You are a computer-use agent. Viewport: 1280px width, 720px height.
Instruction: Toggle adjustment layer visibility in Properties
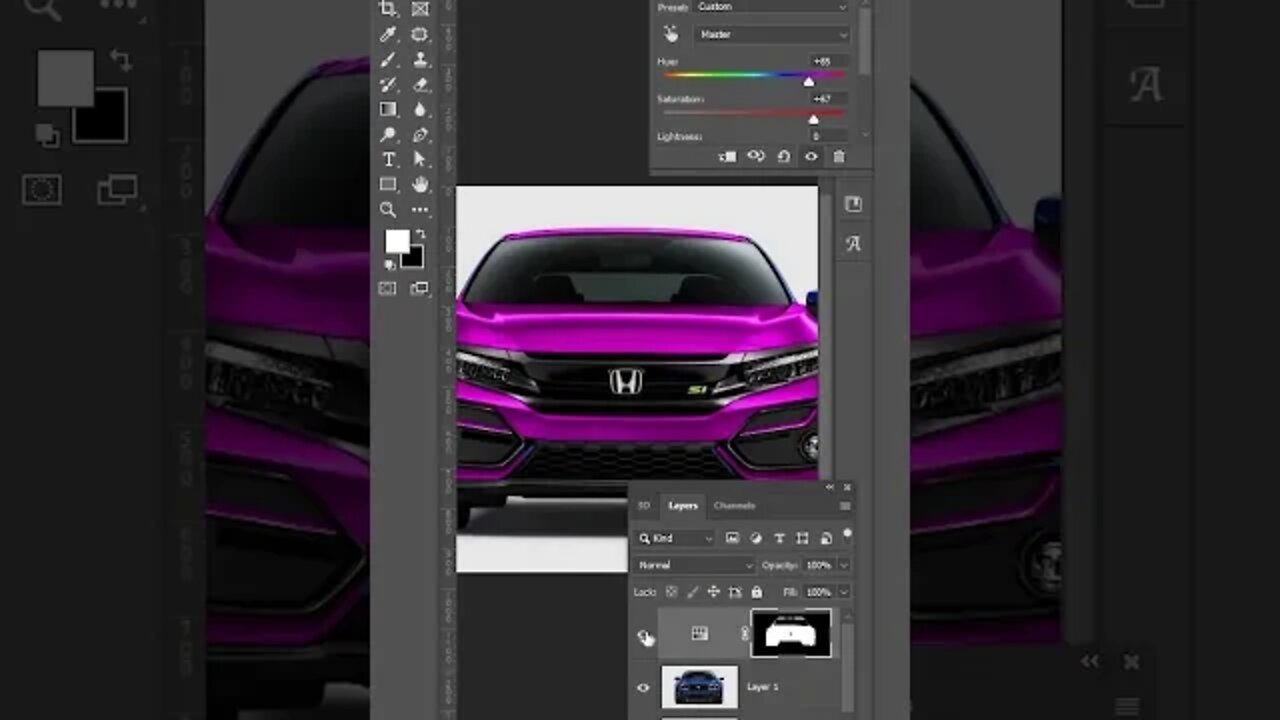pyautogui.click(x=811, y=157)
